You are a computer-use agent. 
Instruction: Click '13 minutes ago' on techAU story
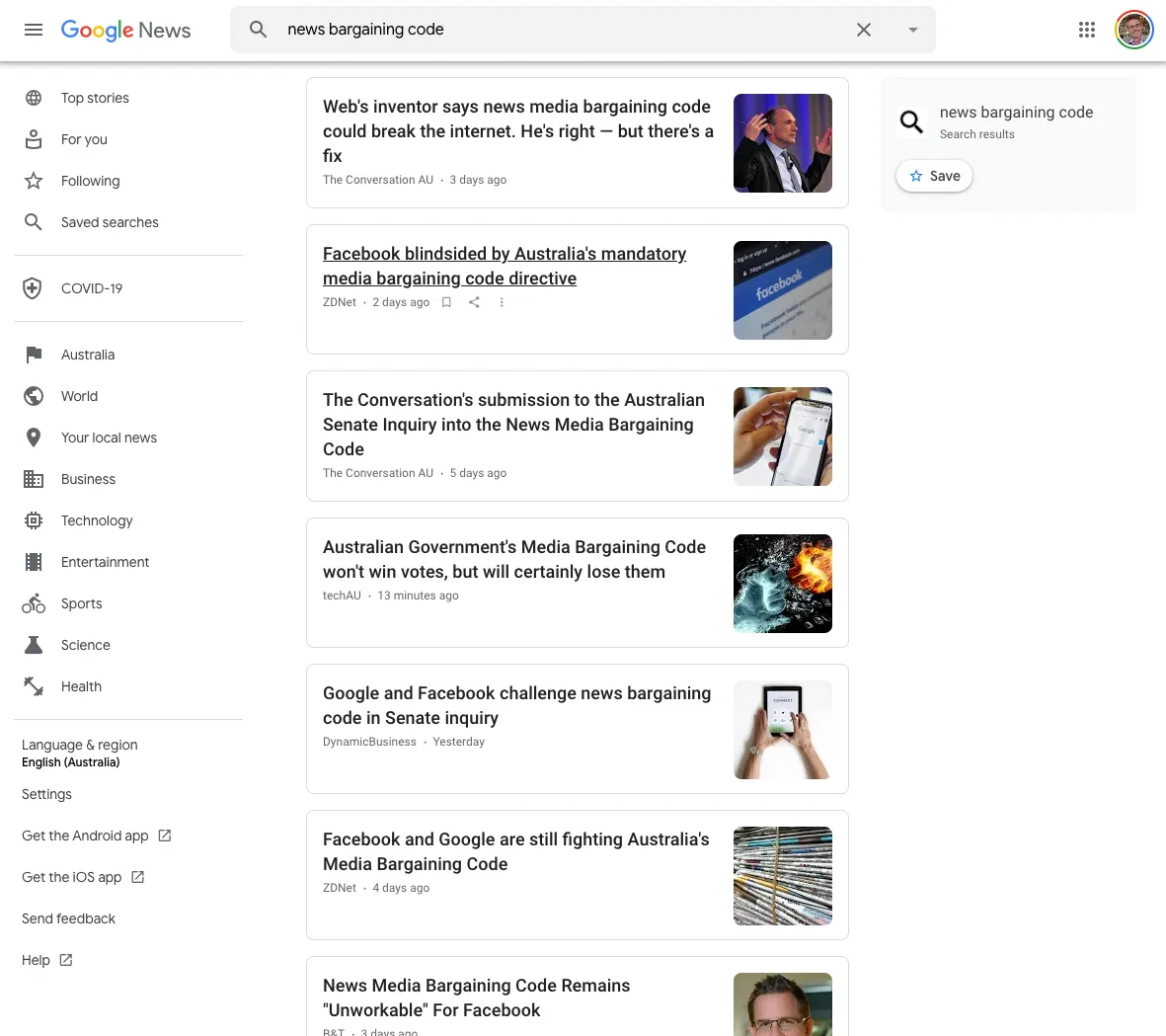[x=418, y=596]
